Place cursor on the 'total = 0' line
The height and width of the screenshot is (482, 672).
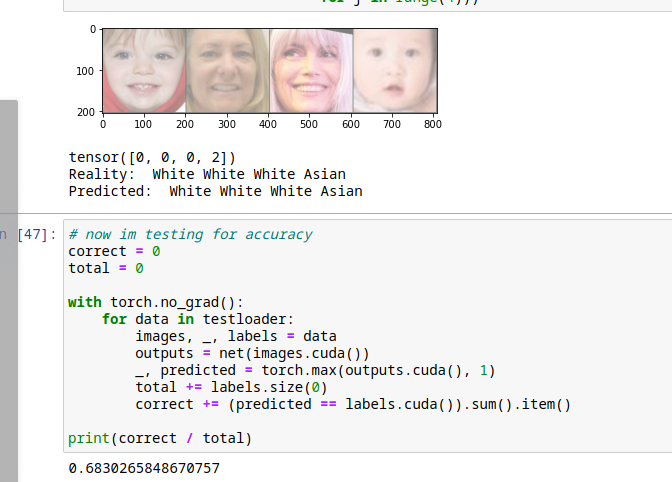(x=106, y=268)
